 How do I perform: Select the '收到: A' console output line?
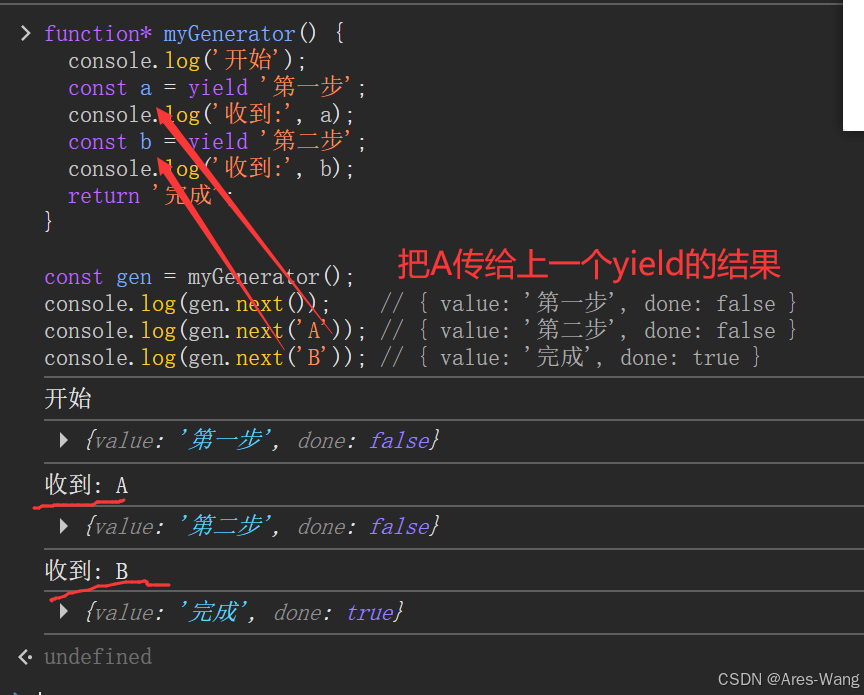pyautogui.click(x=87, y=485)
